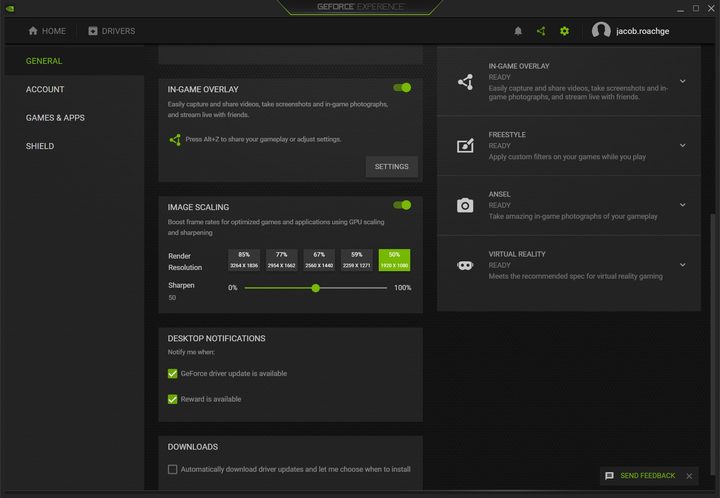Select 59% render resolution option

click(357, 260)
